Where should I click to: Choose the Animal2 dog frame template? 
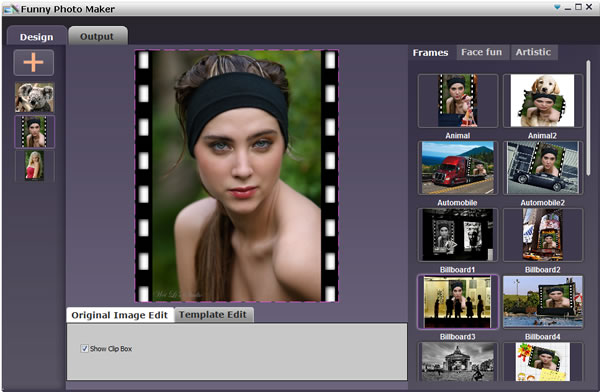[543, 101]
